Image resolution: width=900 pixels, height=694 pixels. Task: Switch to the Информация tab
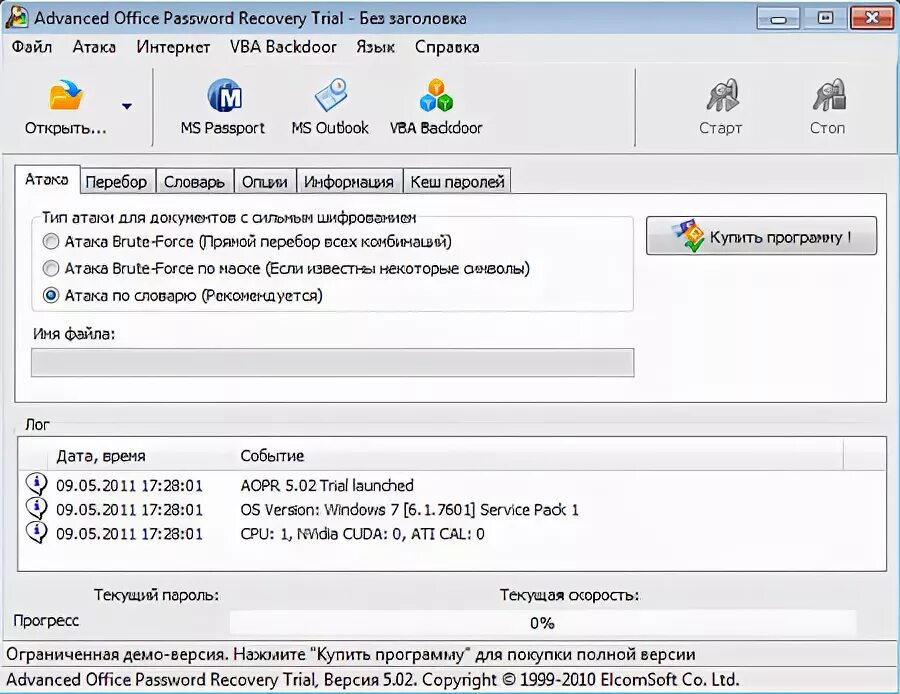(x=349, y=182)
